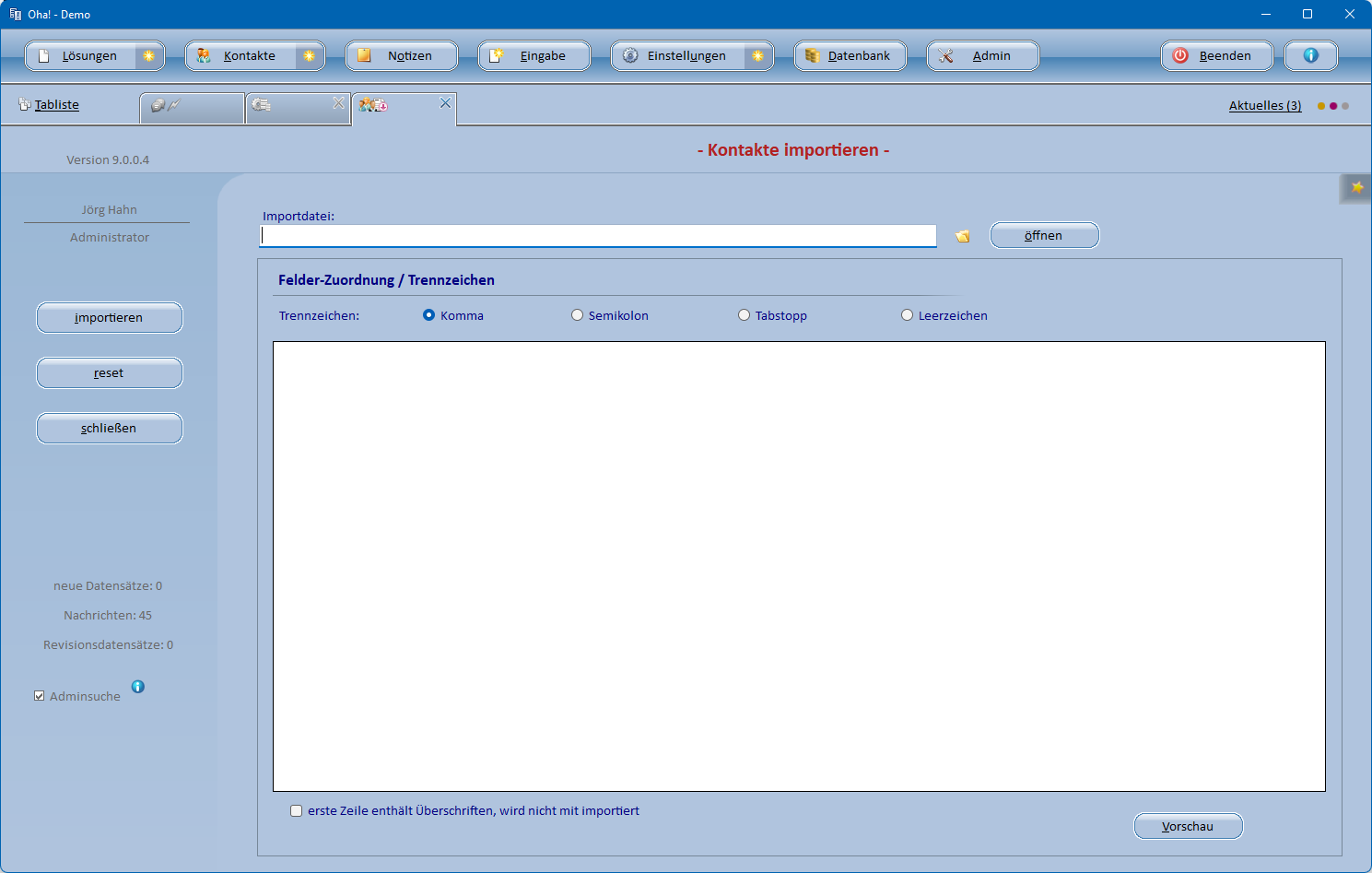Image resolution: width=1372 pixels, height=873 pixels.
Task: Select Semikolon as separator
Action: 578,315
